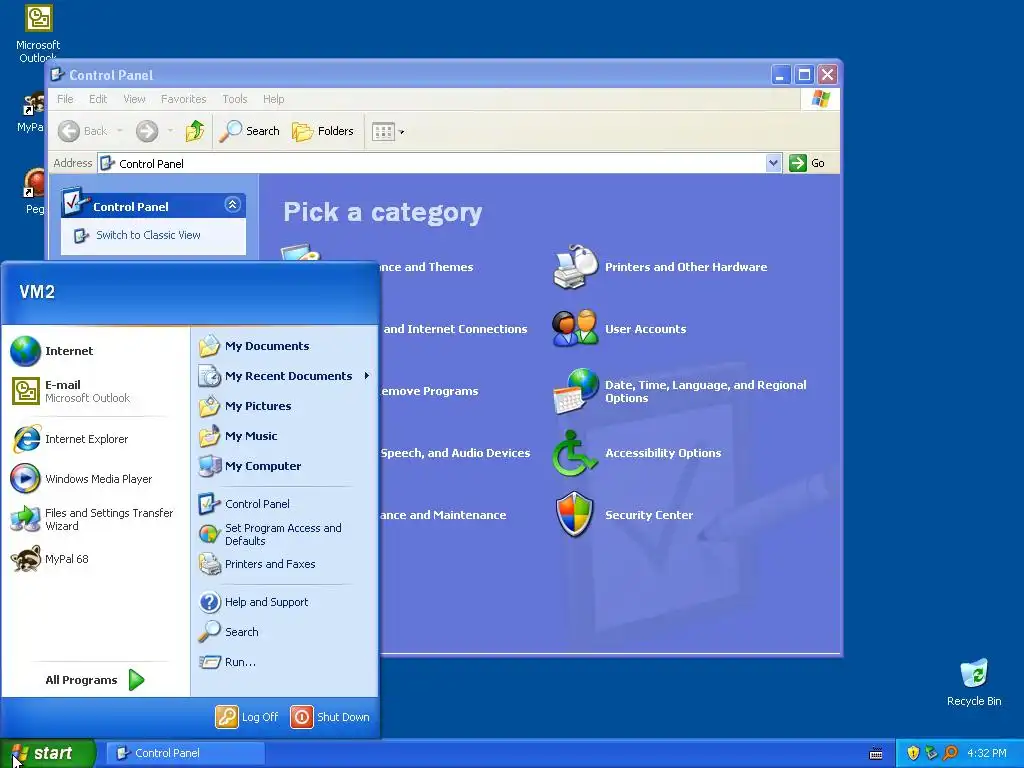The width and height of the screenshot is (1024, 768).
Task: Select the Microsoft Outlook desktop icon
Action: 39,33
